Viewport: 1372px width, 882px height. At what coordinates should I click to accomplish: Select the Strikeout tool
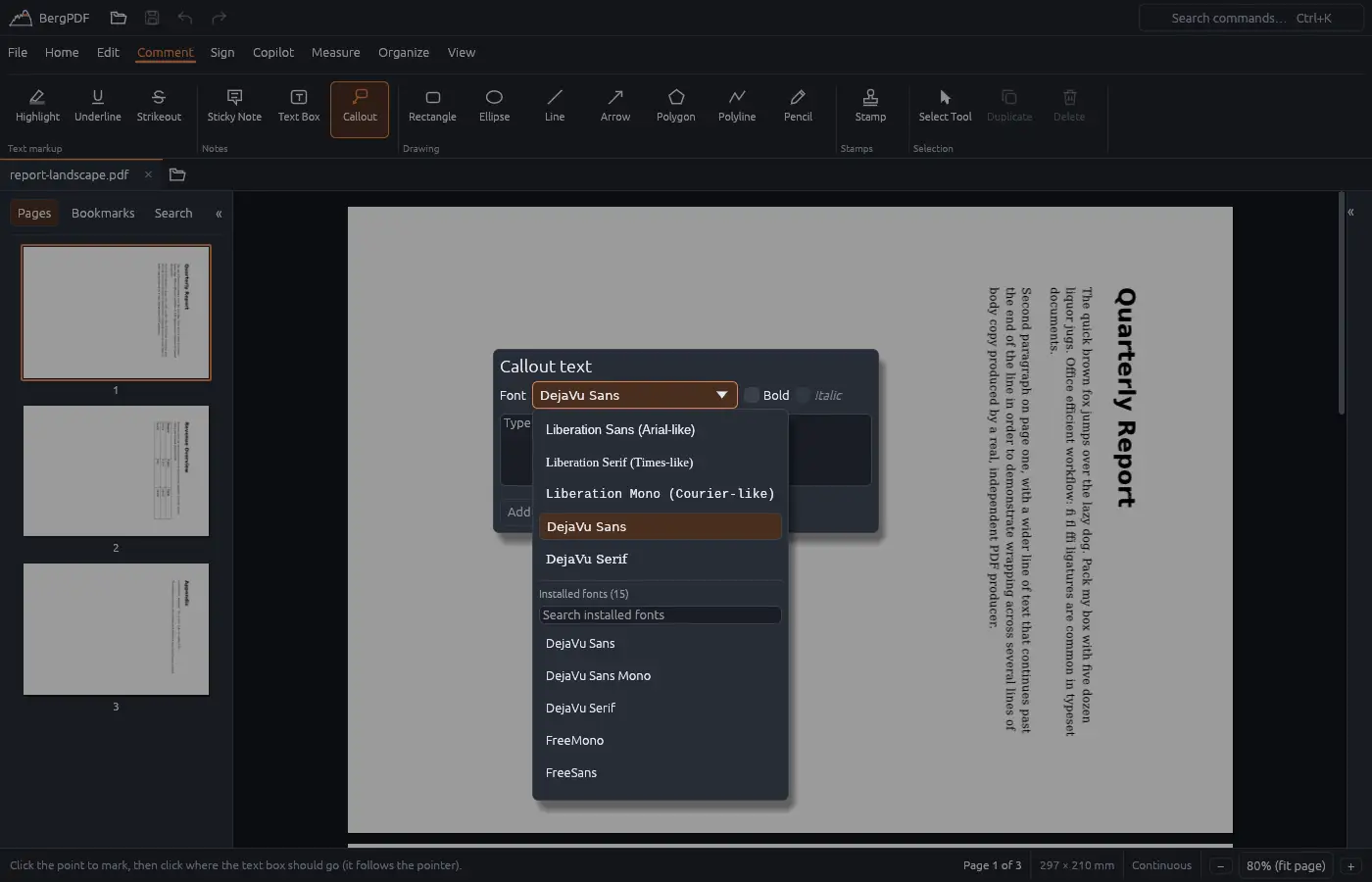(159, 108)
